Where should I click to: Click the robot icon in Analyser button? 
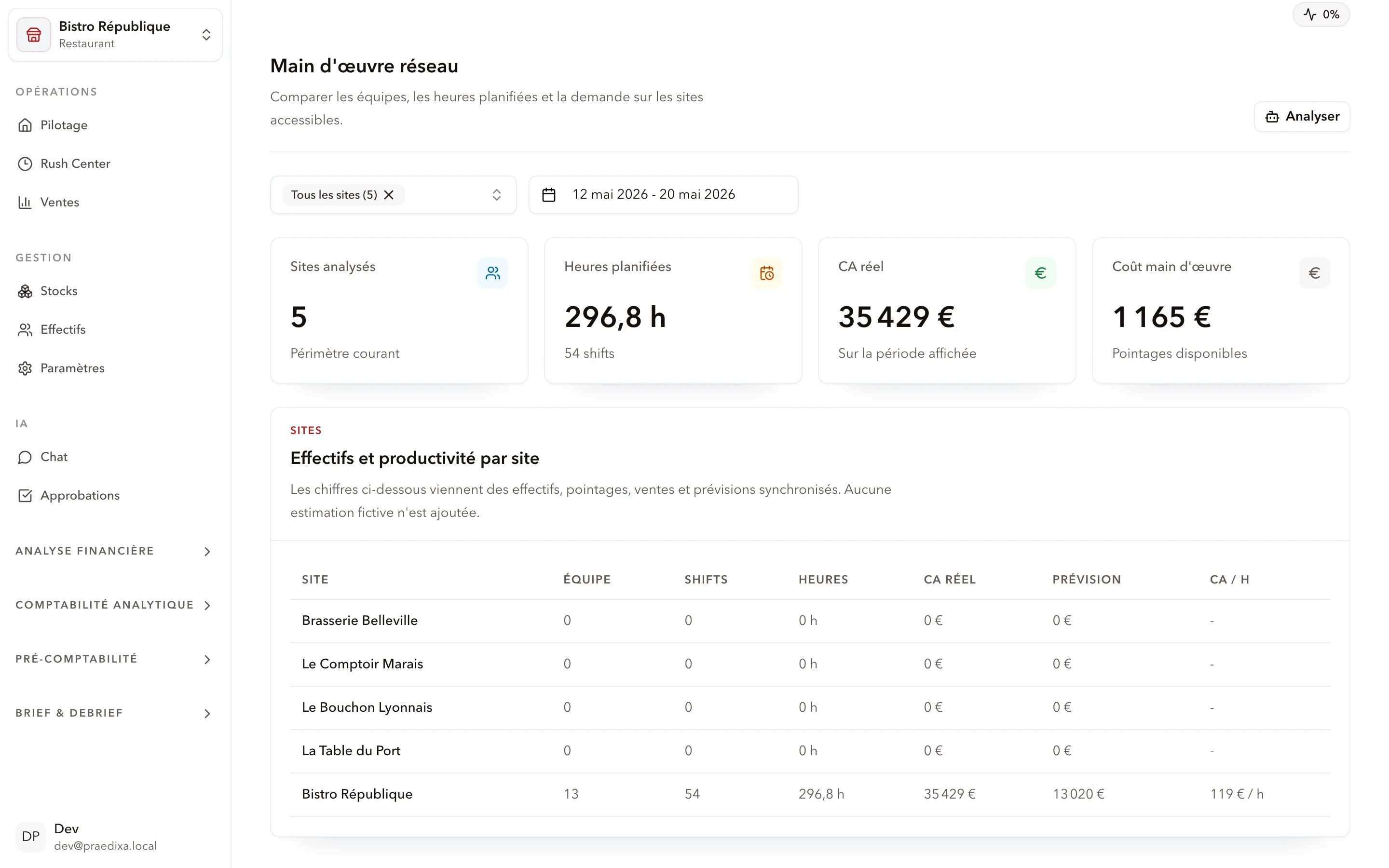coord(1272,117)
